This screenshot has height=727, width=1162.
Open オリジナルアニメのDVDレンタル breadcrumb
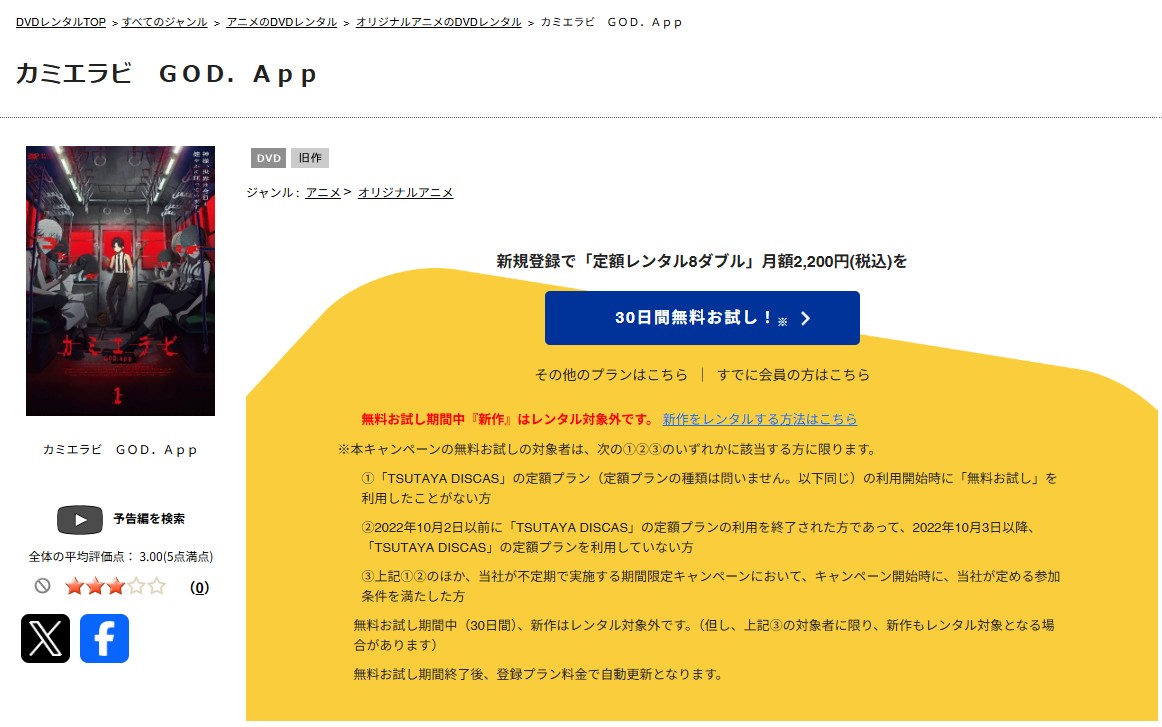439,22
